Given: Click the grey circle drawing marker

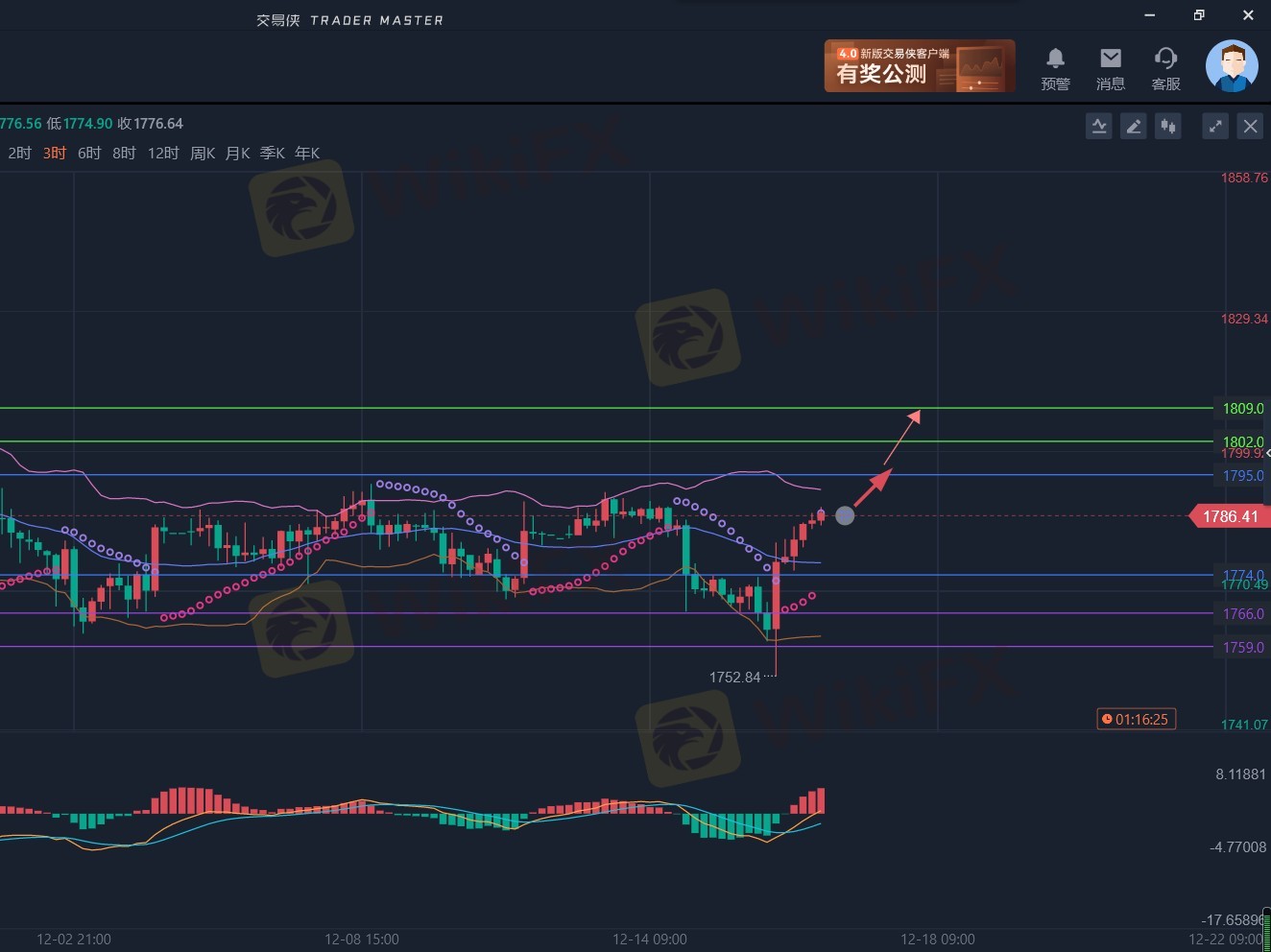Looking at the screenshot, I should (x=845, y=515).
